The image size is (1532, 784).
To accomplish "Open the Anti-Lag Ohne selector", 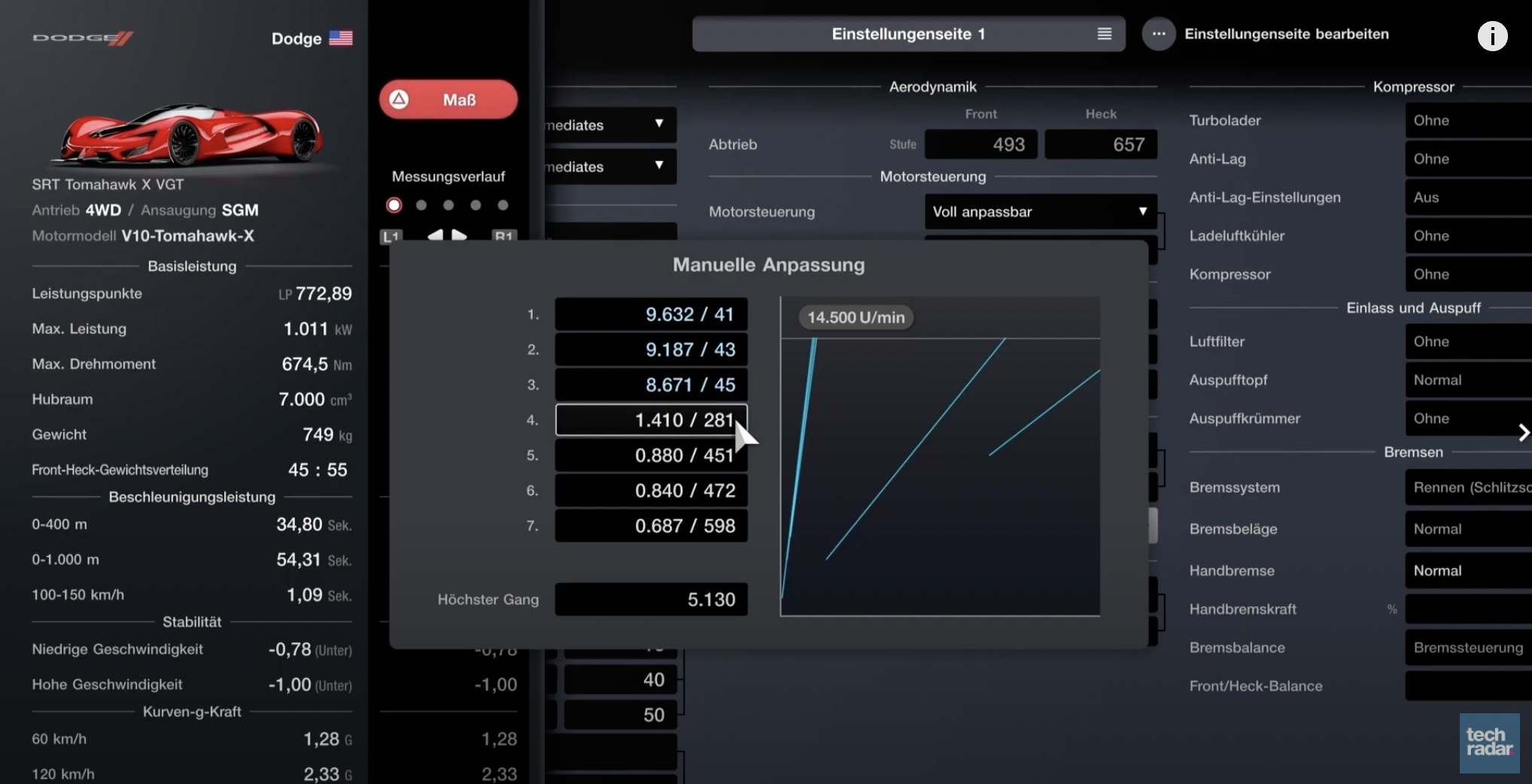I will pos(1468,159).
